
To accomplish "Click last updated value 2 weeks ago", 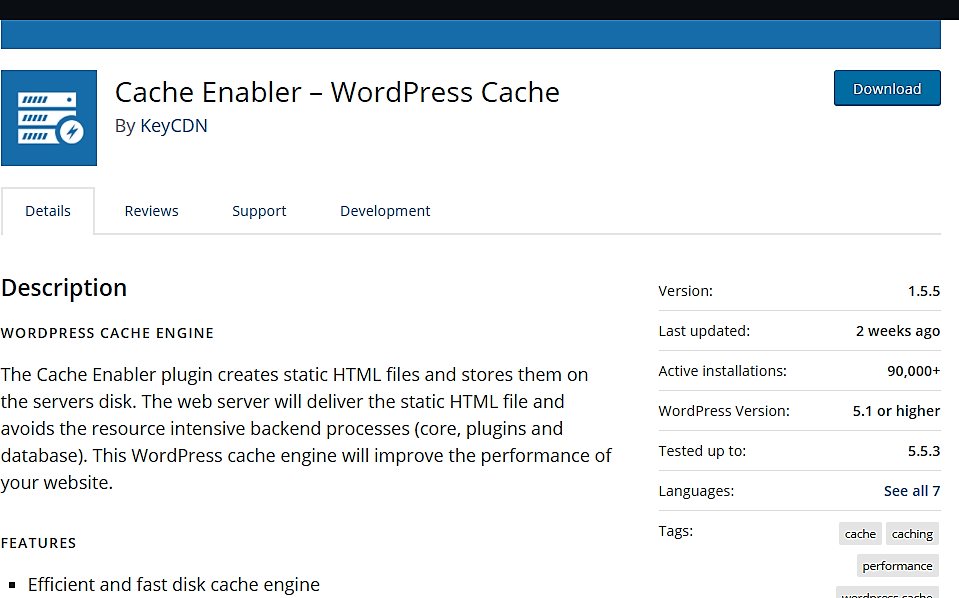I will 897,331.
